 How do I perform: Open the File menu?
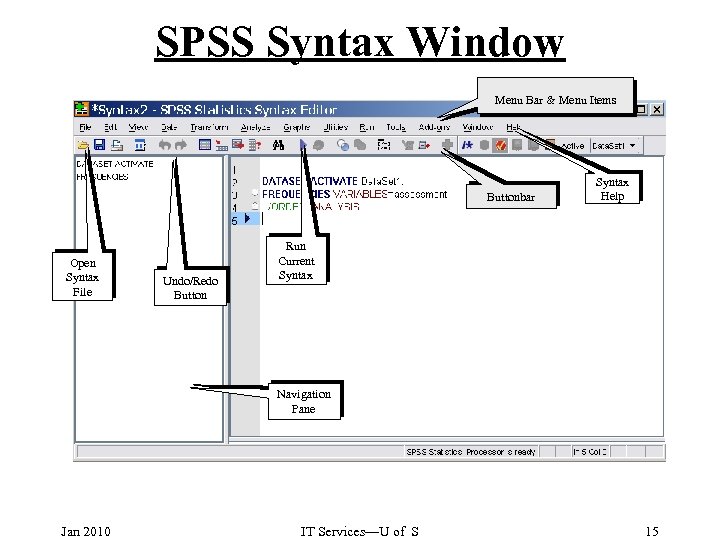85,127
